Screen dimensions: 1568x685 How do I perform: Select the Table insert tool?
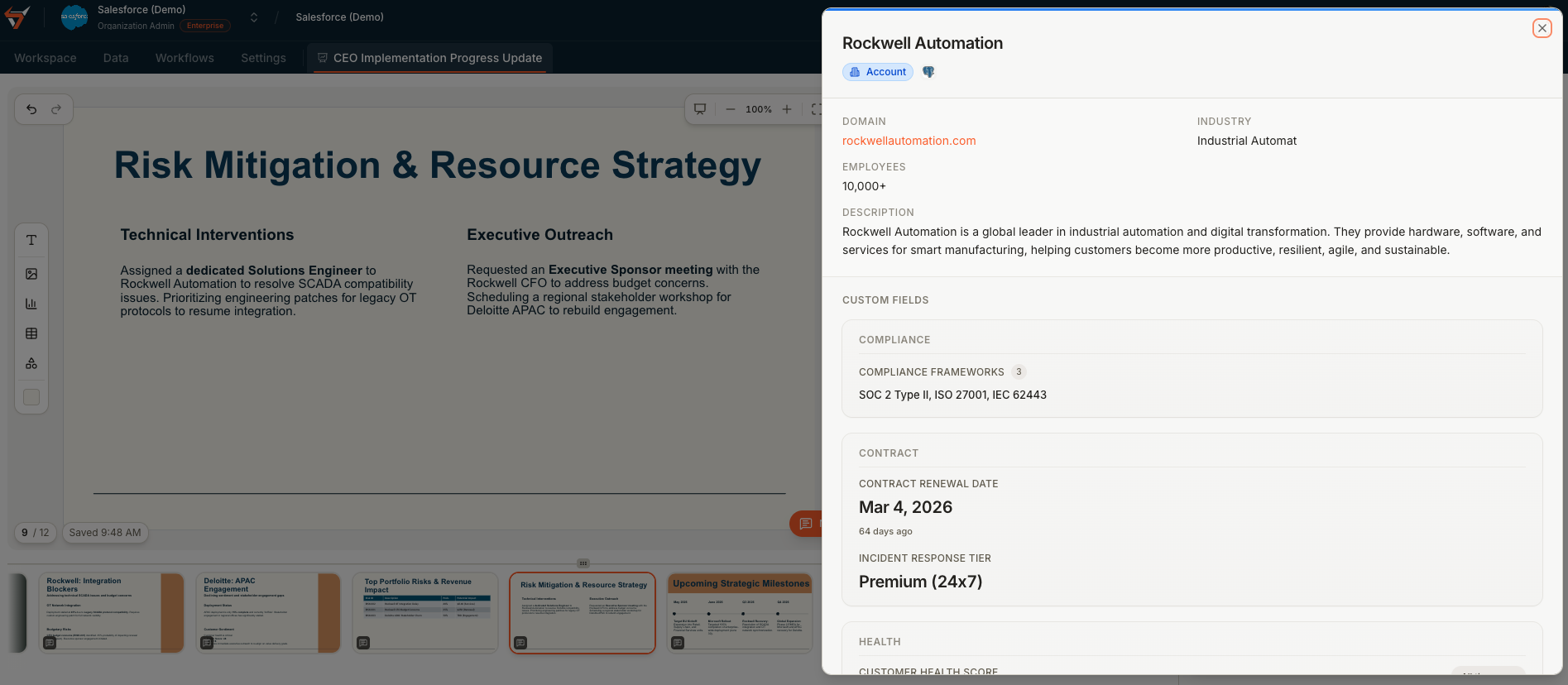point(31,333)
